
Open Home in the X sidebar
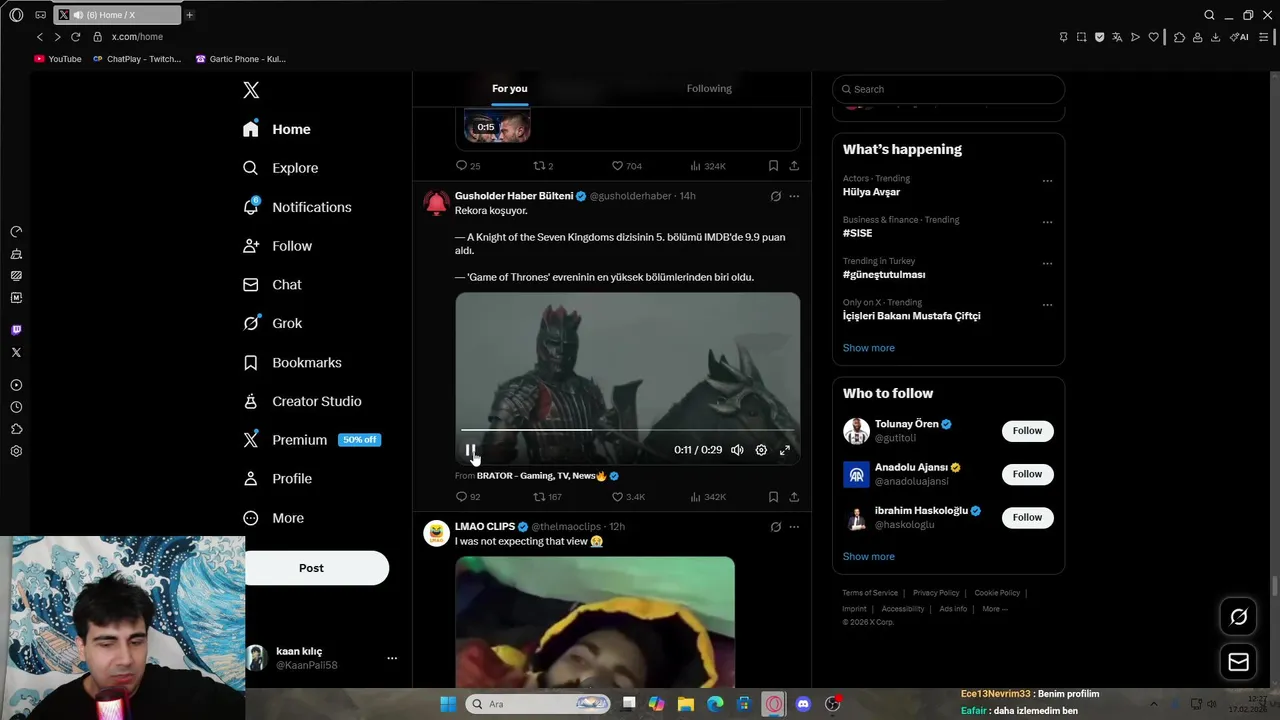click(x=277, y=130)
